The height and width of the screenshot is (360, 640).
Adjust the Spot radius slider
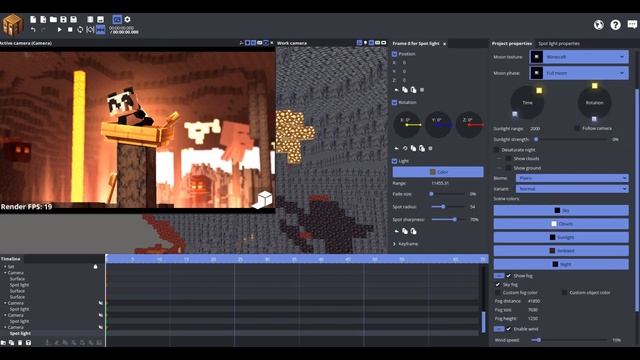(x=448, y=207)
